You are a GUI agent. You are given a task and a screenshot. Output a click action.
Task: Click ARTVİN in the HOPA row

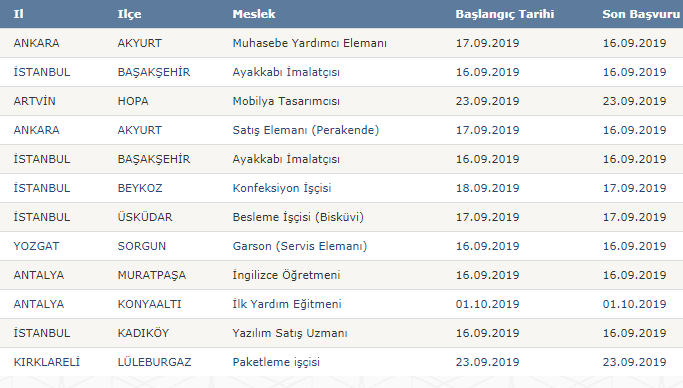pos(34,101)
